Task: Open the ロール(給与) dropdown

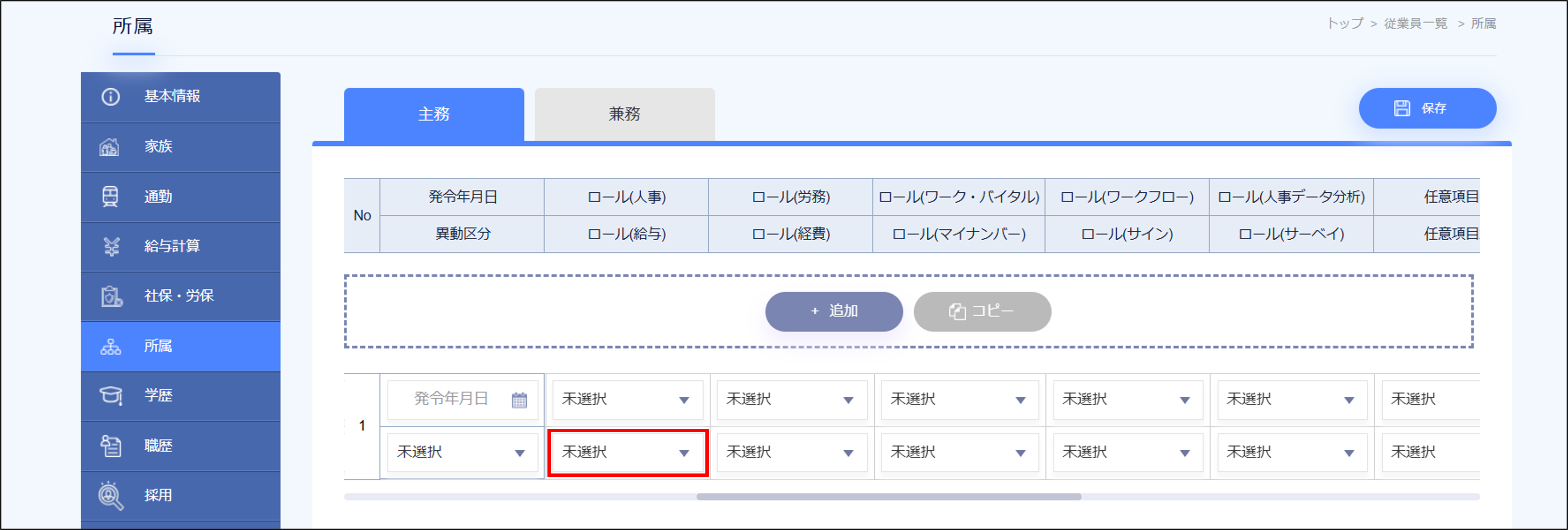Action: point(627,453)
